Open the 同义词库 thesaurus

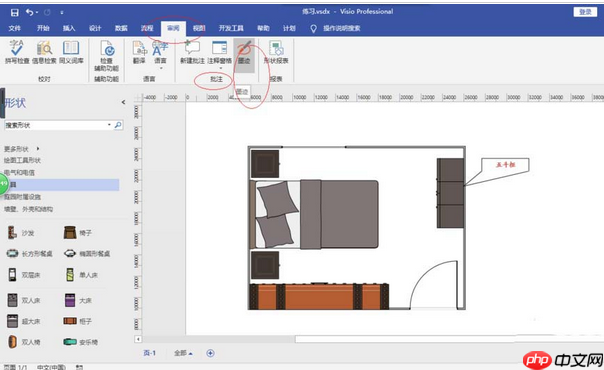tap(71, 52)
